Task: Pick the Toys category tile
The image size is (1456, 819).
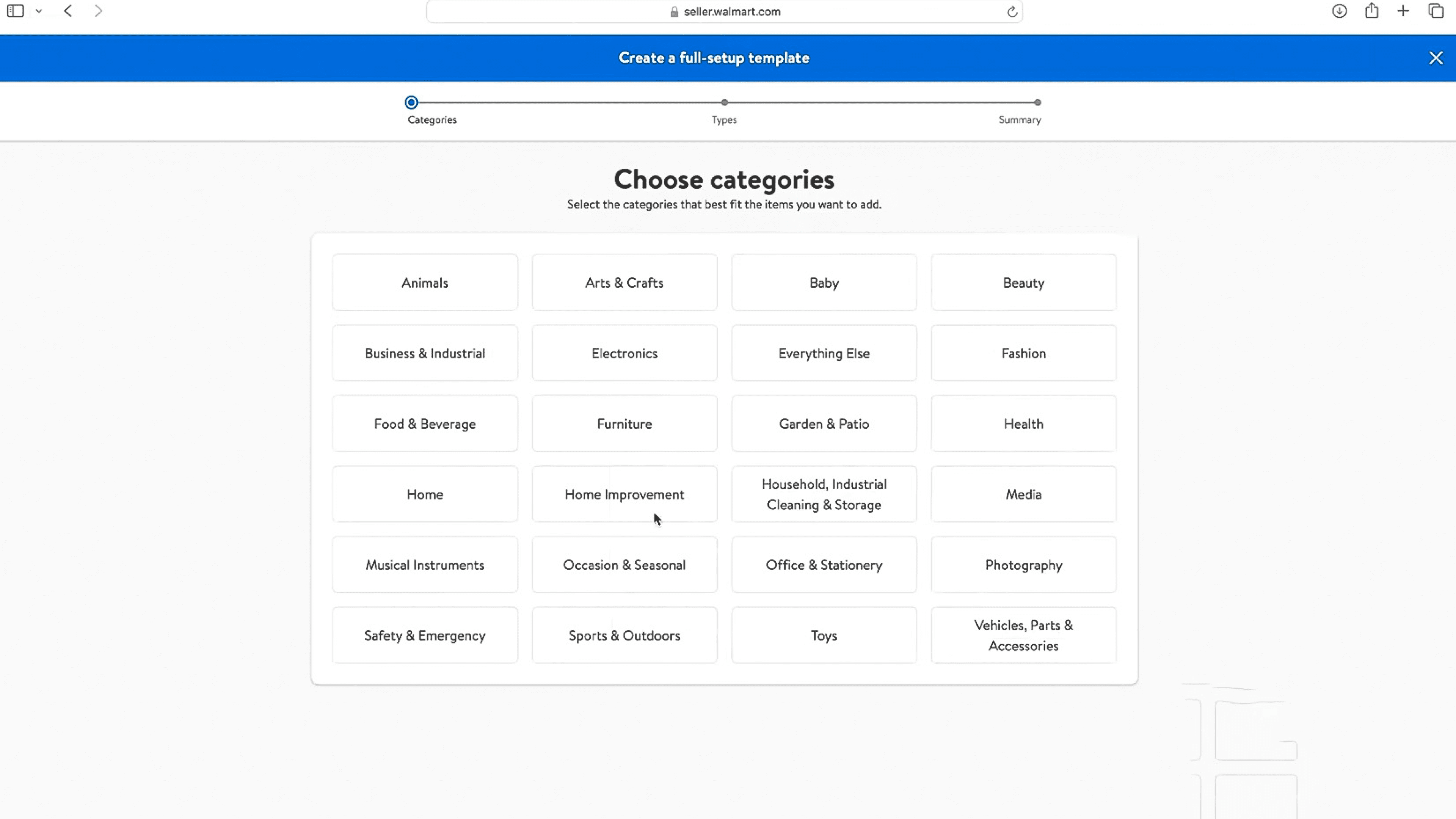Action: pos(824,635)
